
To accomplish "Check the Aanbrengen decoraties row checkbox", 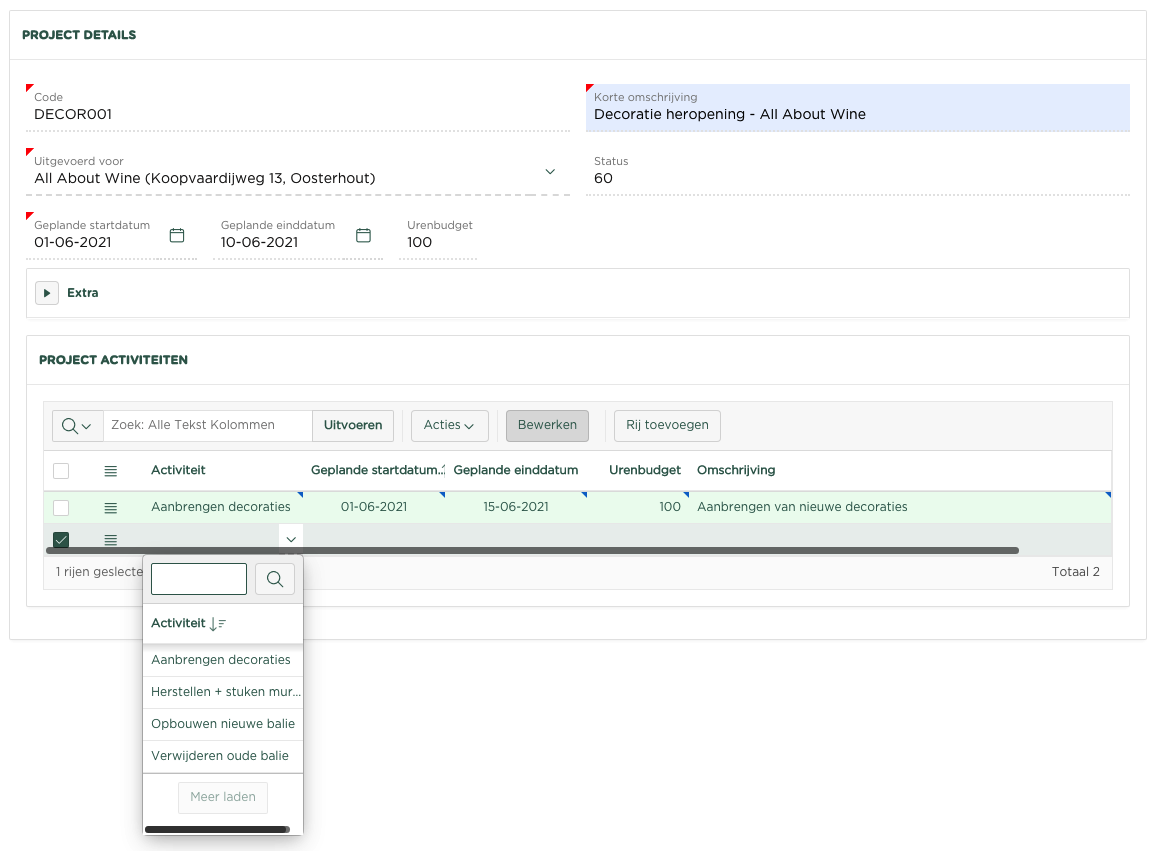I will pyautogui.click(x=61, y=508).
